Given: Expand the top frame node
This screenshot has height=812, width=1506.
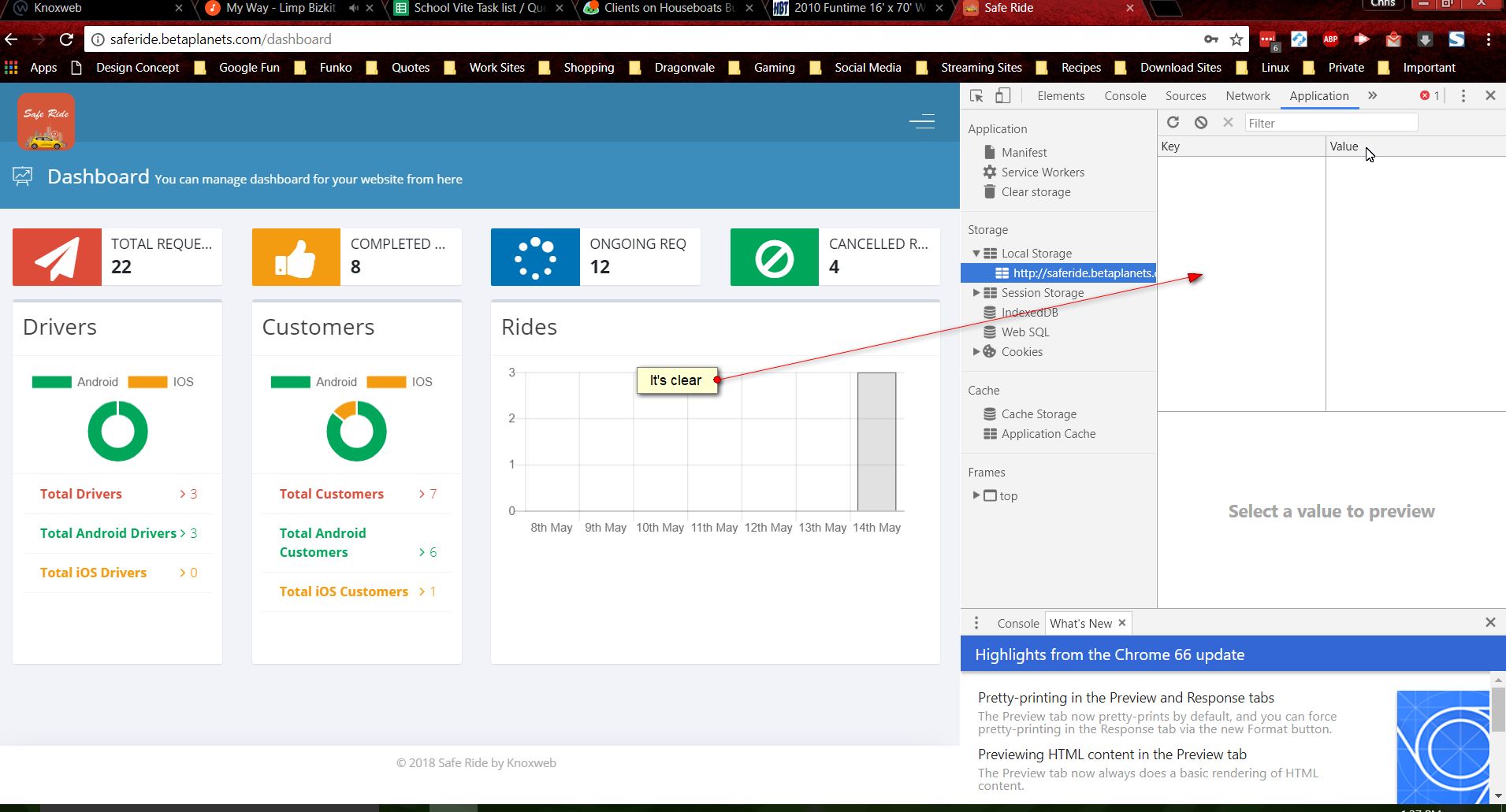Looking at the screenshot, I should pos(976,495).
